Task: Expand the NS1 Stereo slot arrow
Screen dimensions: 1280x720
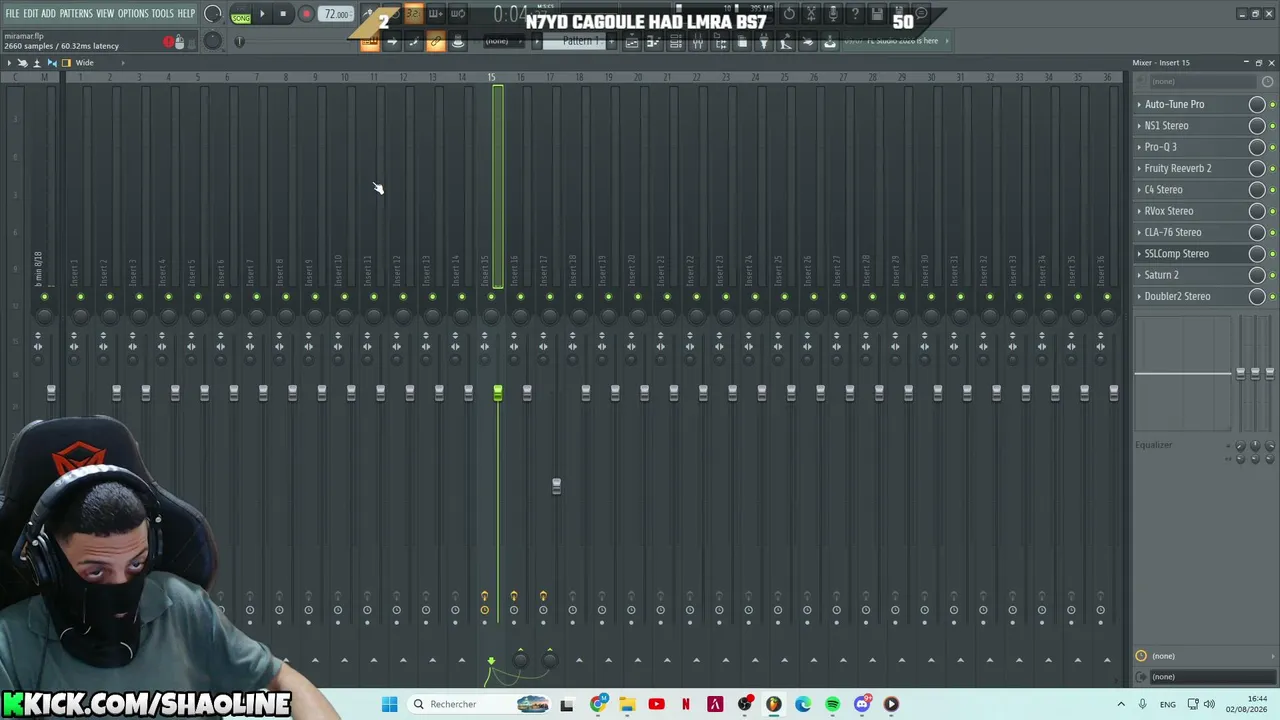Action: point(1139,126)
